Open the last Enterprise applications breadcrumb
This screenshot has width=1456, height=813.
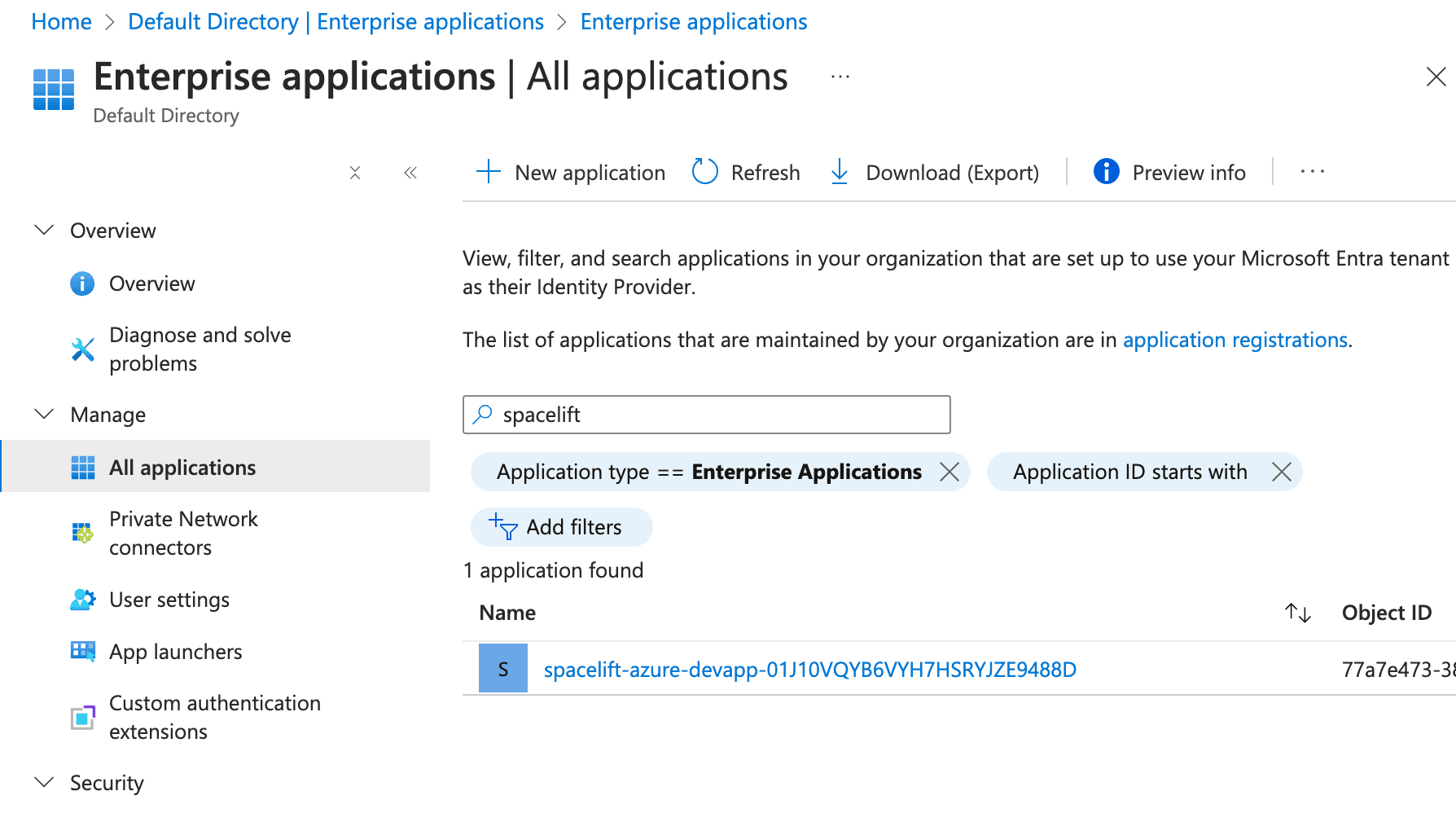694,22
